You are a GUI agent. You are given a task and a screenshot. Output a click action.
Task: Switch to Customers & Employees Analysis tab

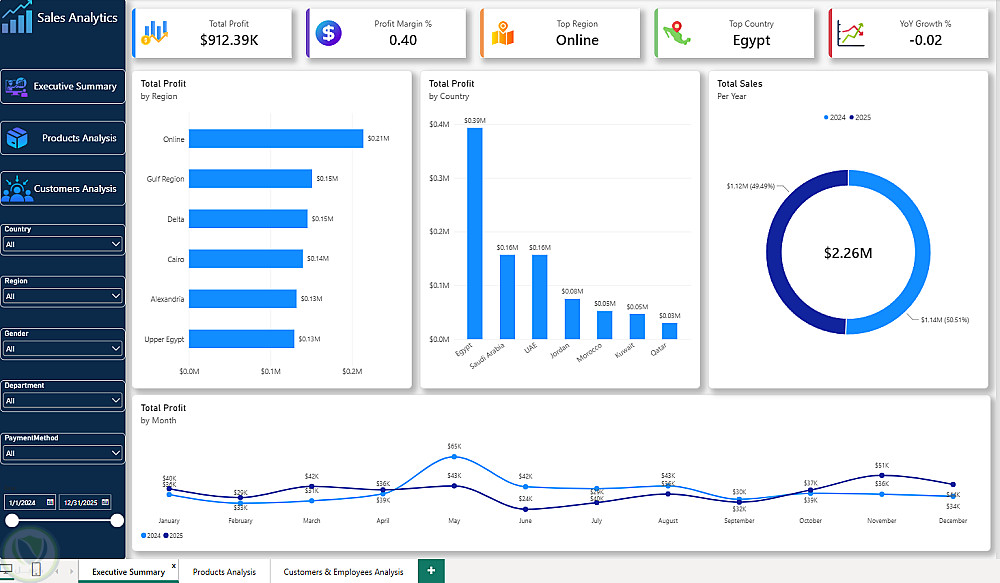point(343,572)
